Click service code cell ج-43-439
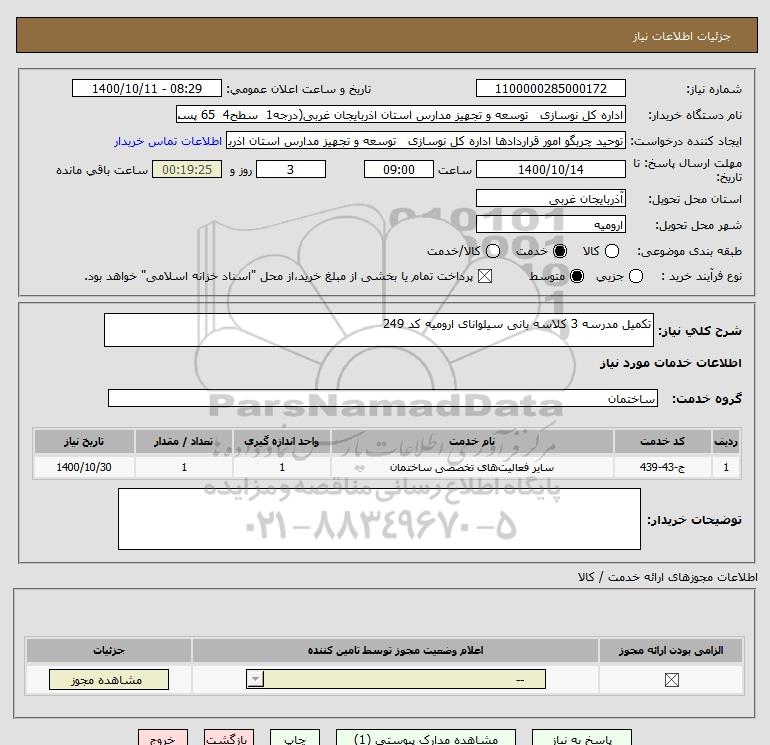This screenshot has width=770, height=745. point(662,467)
